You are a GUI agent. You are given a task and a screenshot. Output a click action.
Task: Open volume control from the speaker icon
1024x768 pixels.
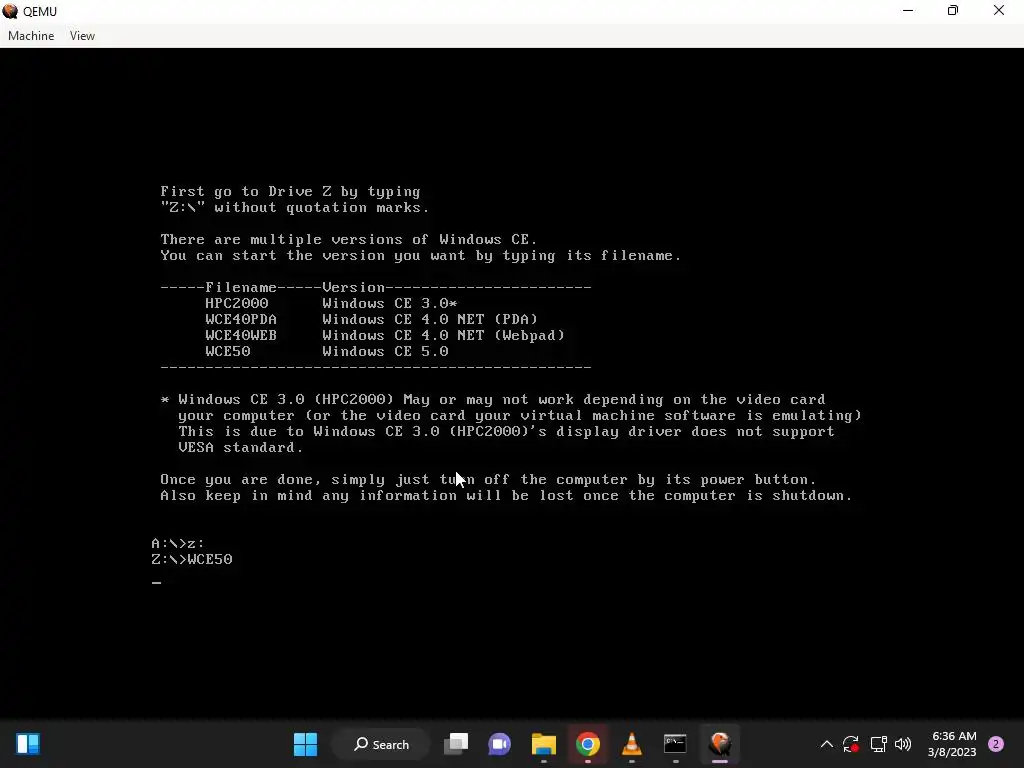point(903,744)
